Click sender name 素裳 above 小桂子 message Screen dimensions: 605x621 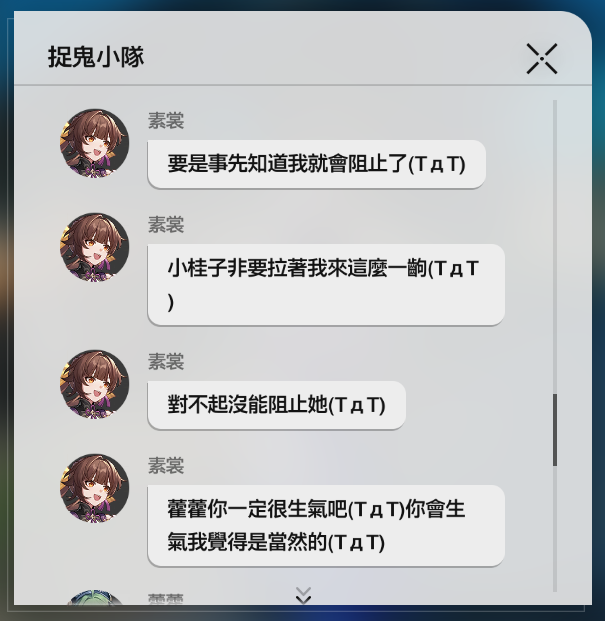tap(166, 225)
